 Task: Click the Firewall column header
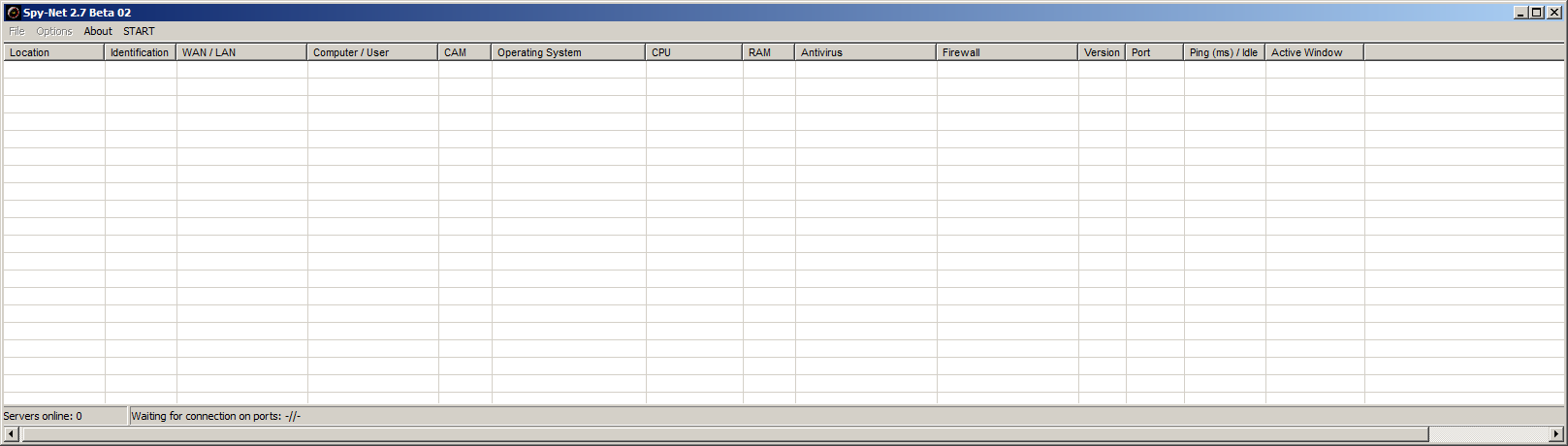(x=1007, y=52)
